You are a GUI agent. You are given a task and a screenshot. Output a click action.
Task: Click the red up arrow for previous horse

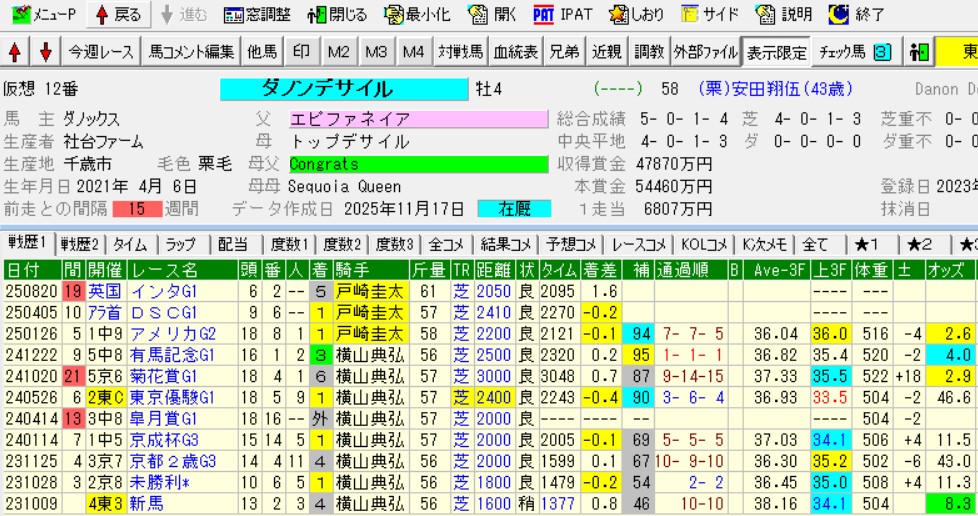[x=15, y=53]
